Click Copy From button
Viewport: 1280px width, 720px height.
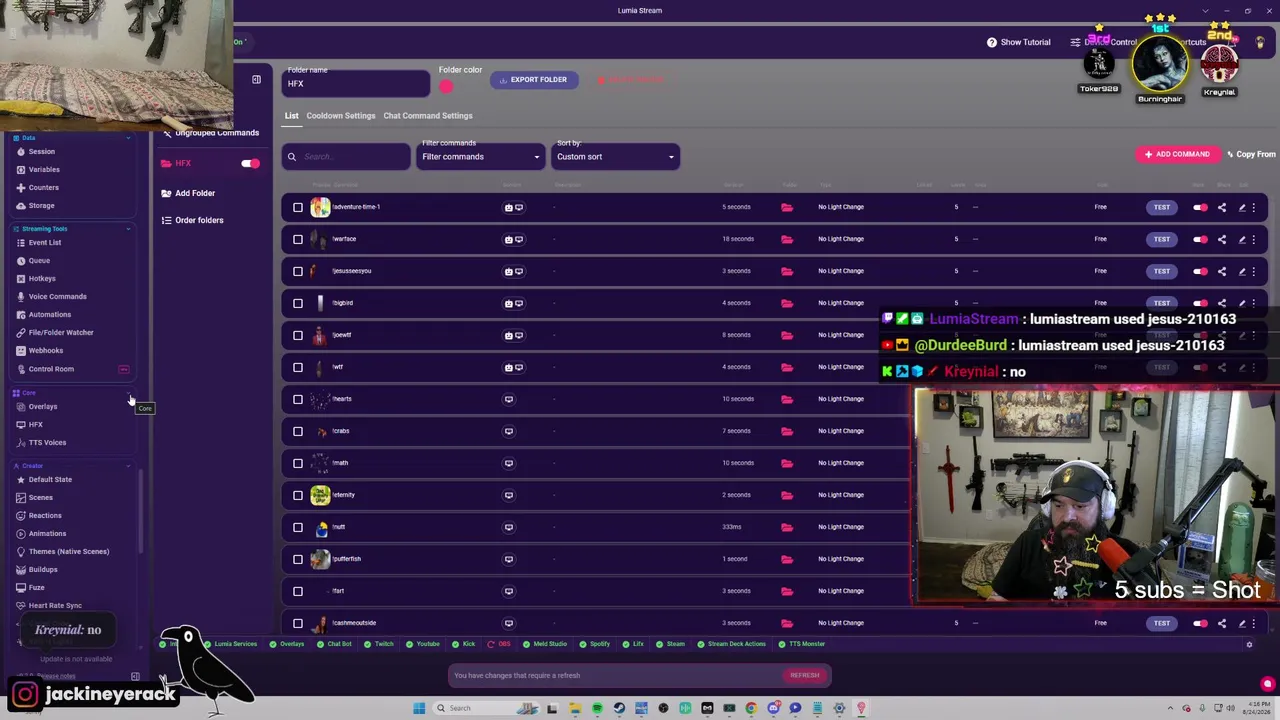[x=1251, y=154]
